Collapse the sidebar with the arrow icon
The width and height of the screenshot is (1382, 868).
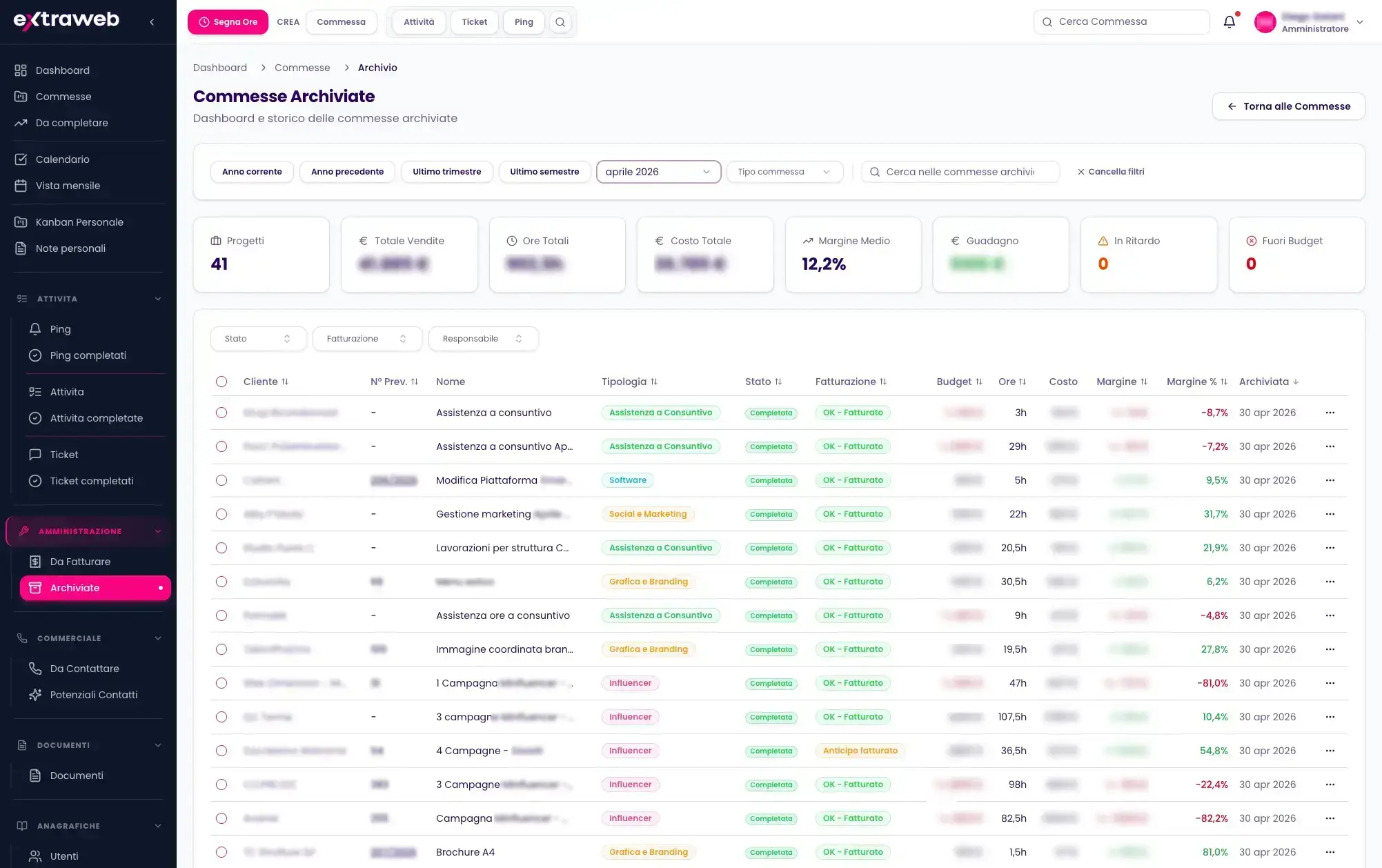tap(152, 22)
